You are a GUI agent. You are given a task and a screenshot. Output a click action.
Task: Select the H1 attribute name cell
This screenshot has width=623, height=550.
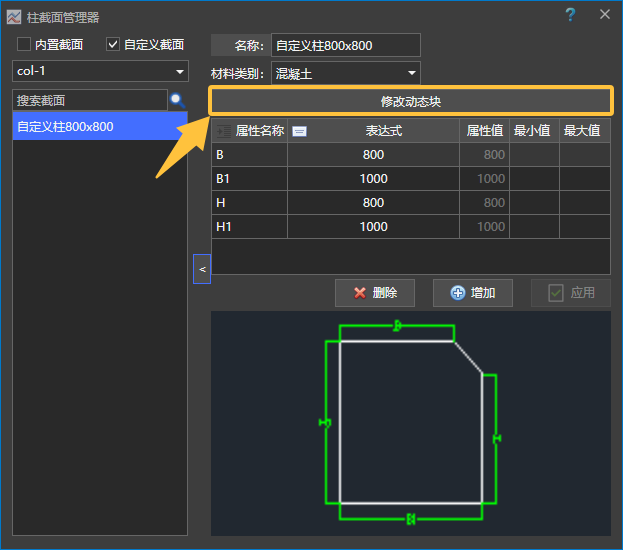click(250, 227)
